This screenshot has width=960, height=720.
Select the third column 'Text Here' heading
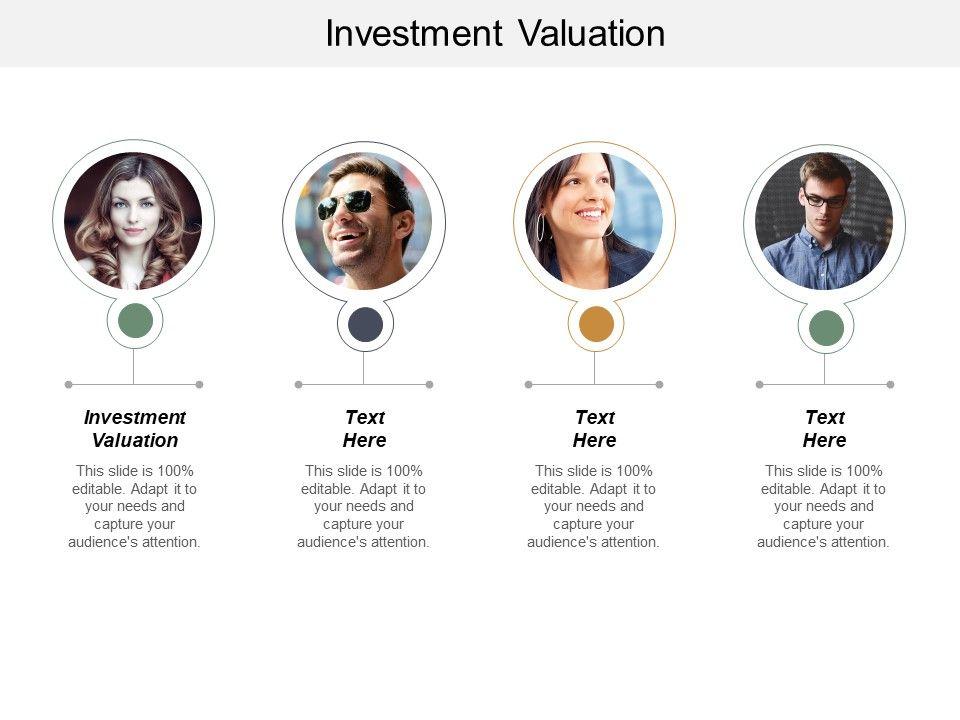[x=595, y=428]
